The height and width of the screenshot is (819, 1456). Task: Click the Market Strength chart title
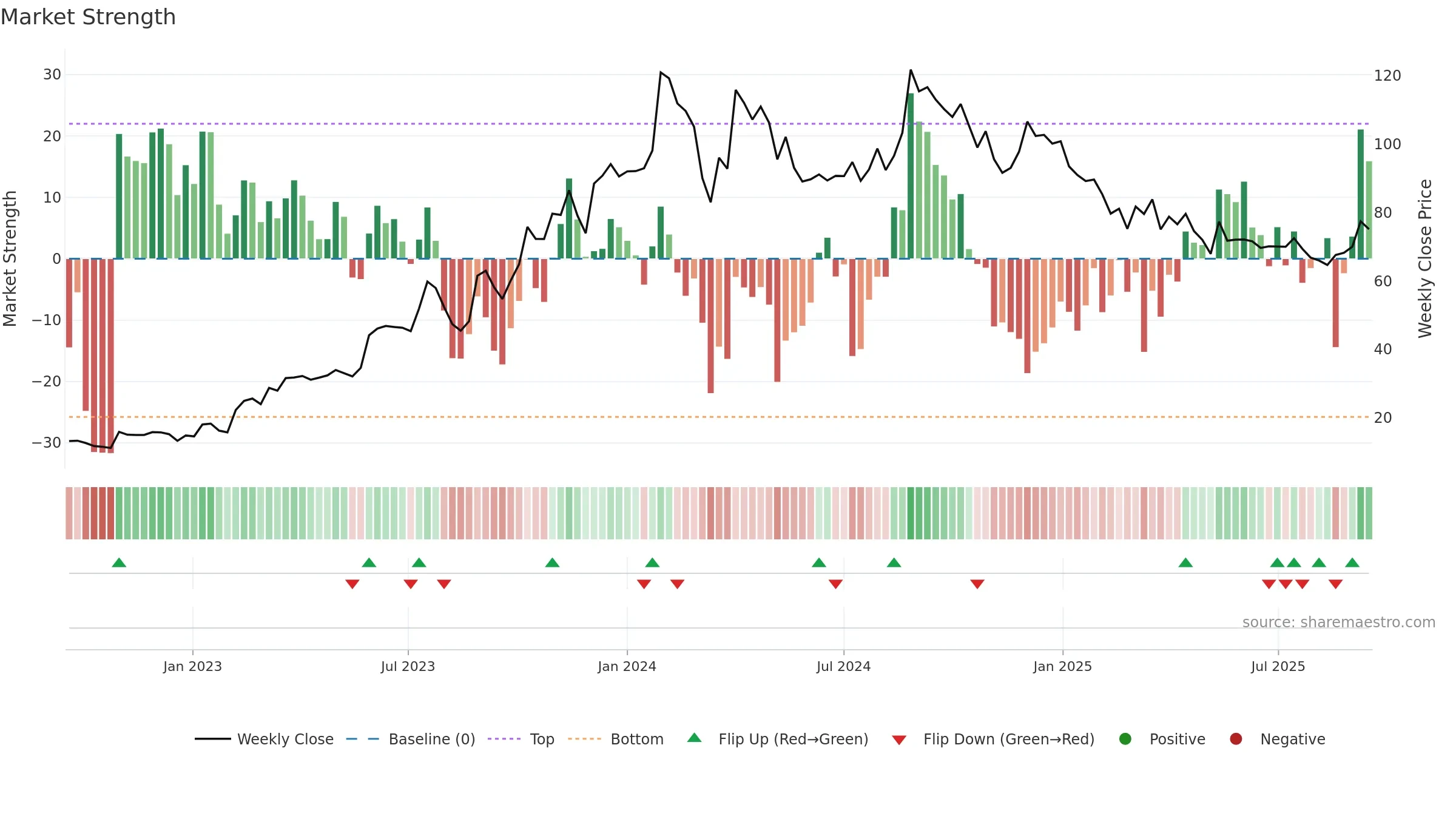point(88,17)
